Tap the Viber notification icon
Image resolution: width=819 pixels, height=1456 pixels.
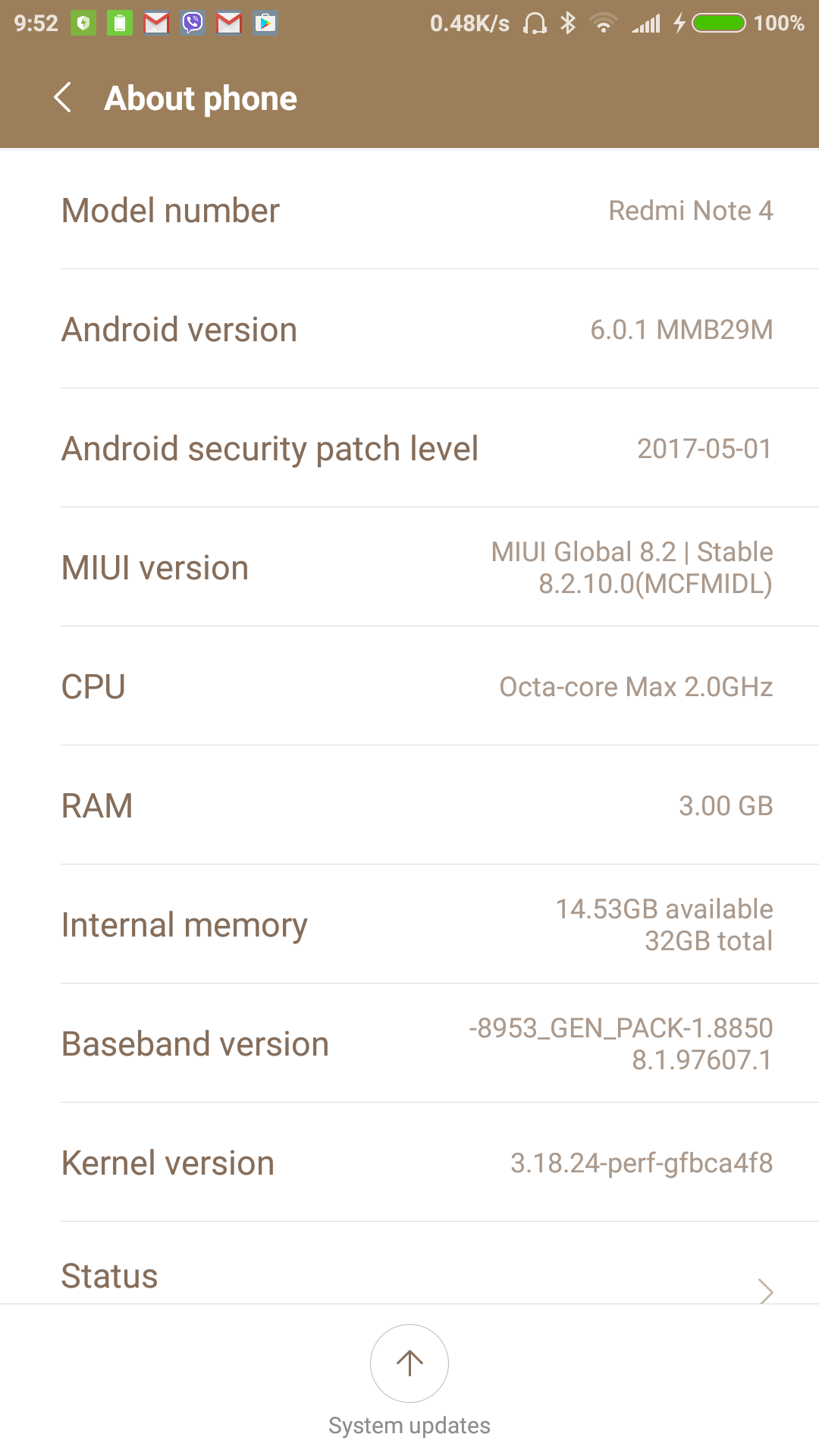pos(193,23)
